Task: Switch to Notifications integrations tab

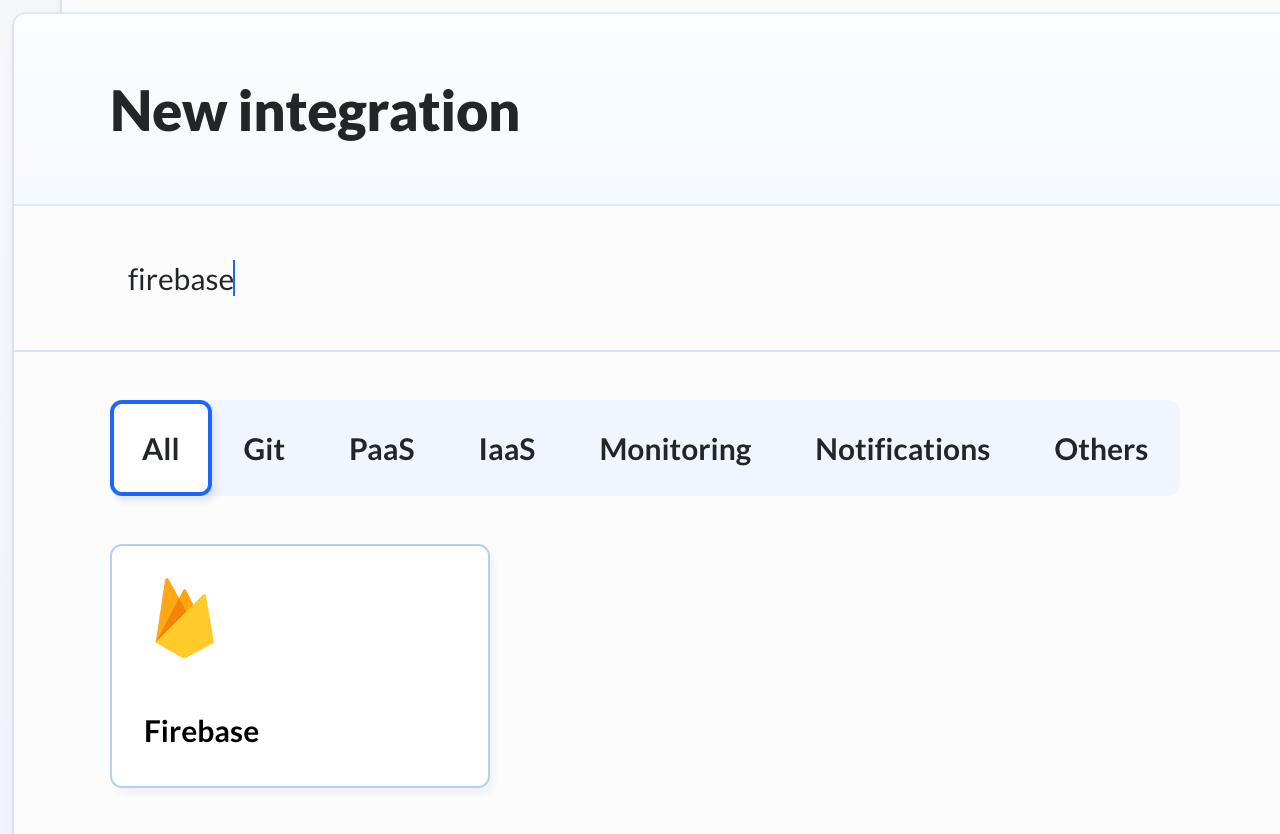Action: [902, 449]
